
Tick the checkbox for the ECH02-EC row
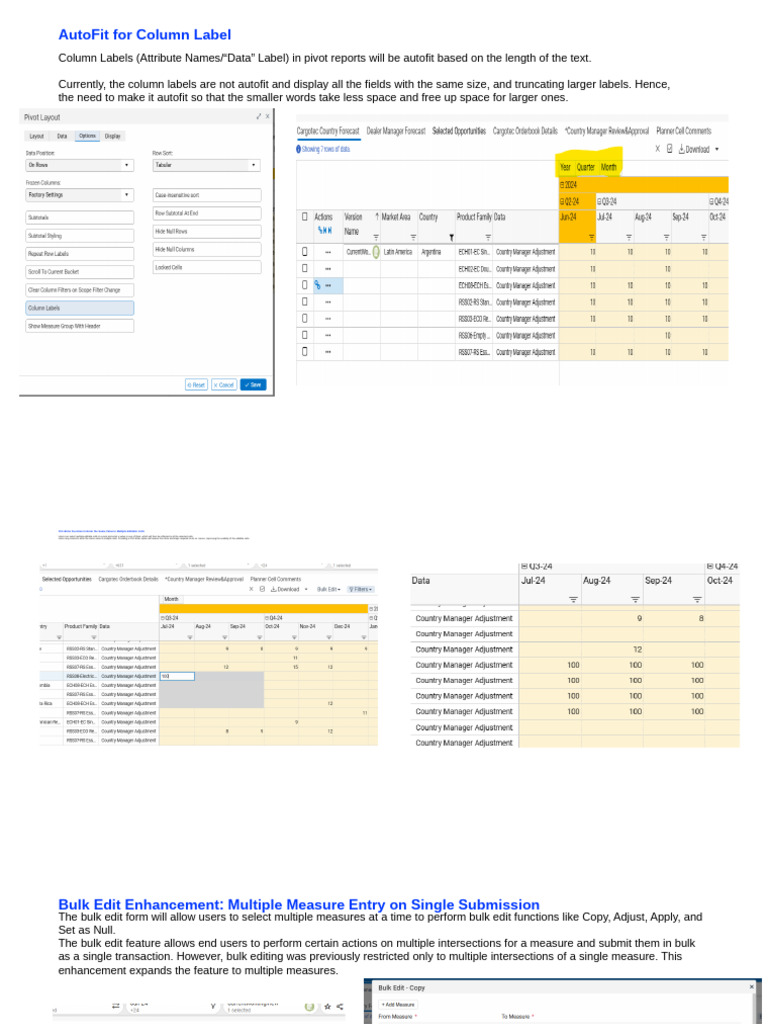[x=304, y=268]
